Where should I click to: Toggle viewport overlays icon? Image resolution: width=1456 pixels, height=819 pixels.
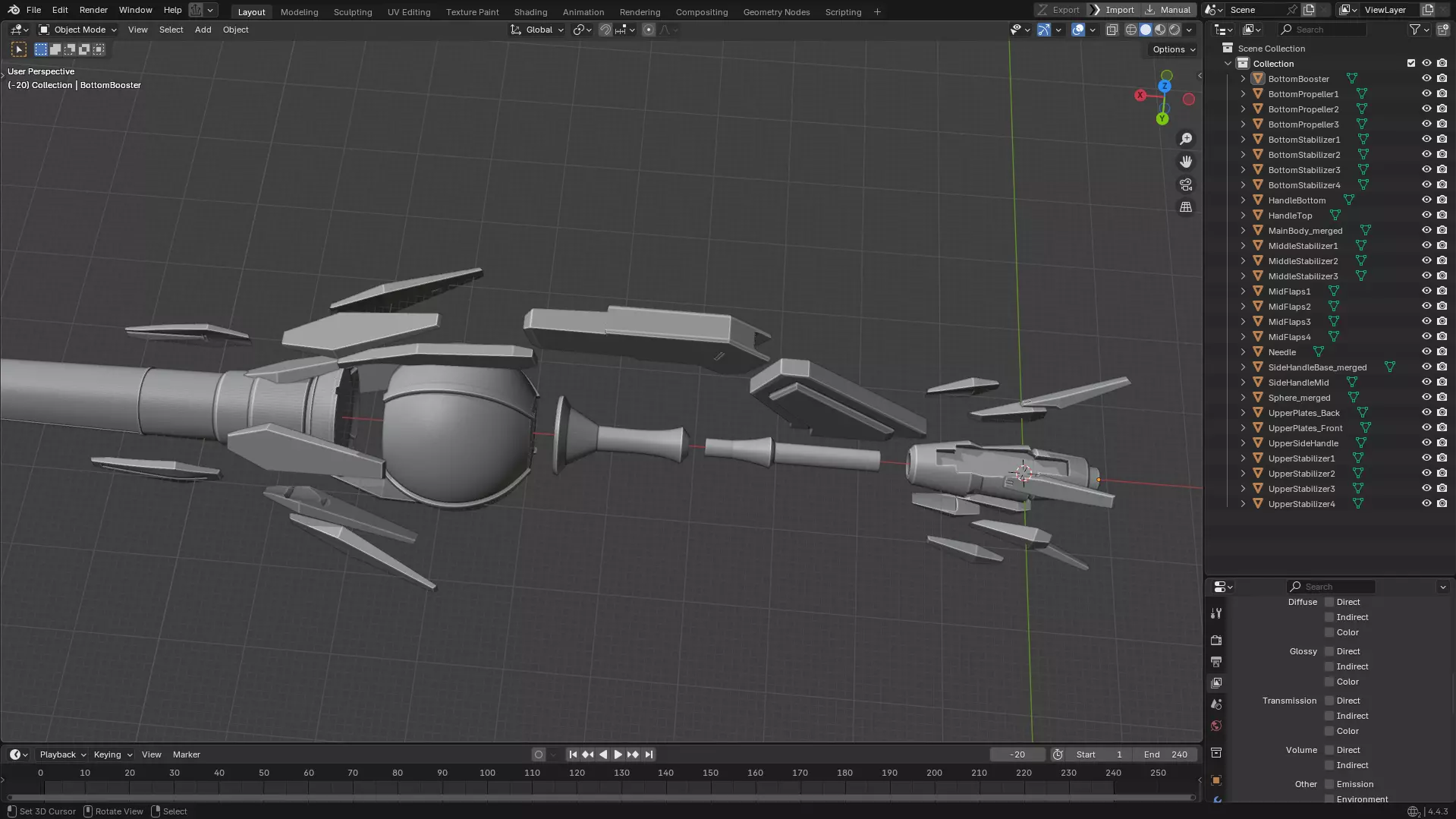(x=1078, y=30)
